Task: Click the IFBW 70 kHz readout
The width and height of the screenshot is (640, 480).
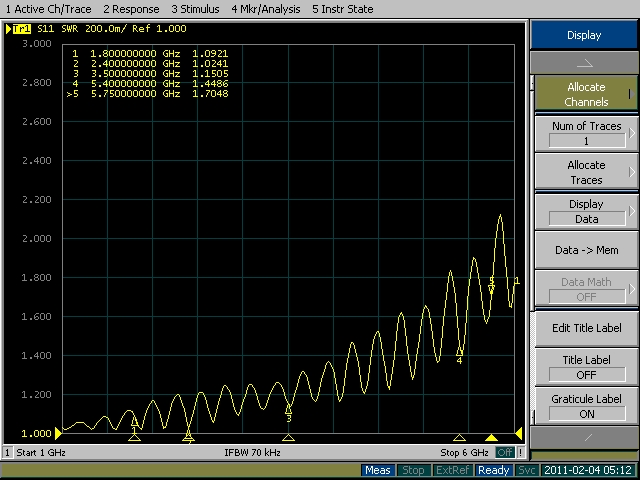Action: click(252, 453)
